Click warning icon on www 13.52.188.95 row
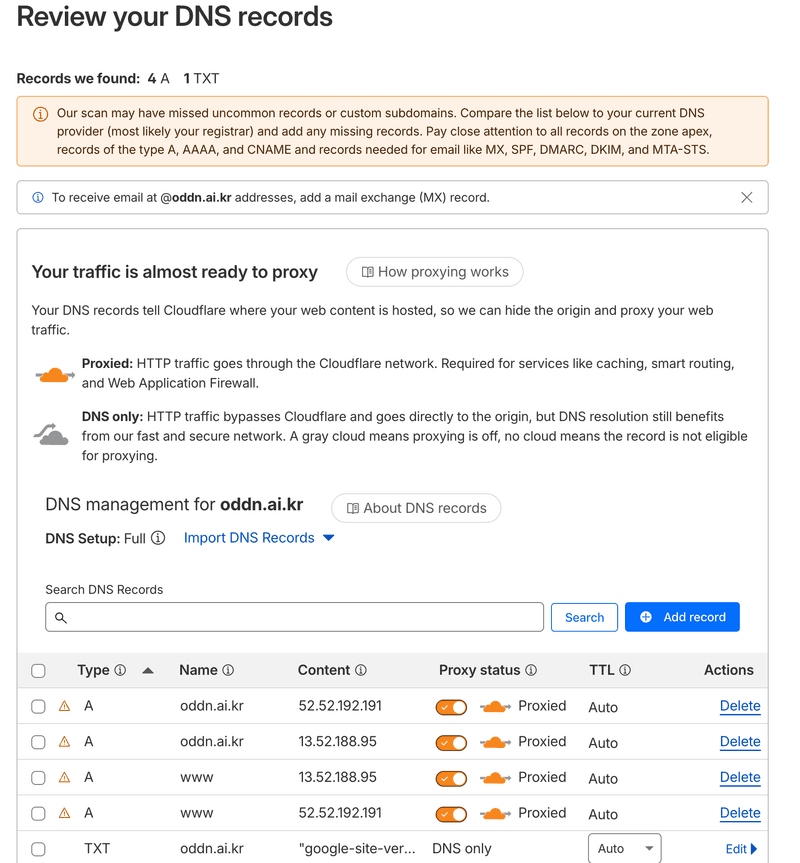The width and height of the screenshot is (800, 863). coord(64,777)
